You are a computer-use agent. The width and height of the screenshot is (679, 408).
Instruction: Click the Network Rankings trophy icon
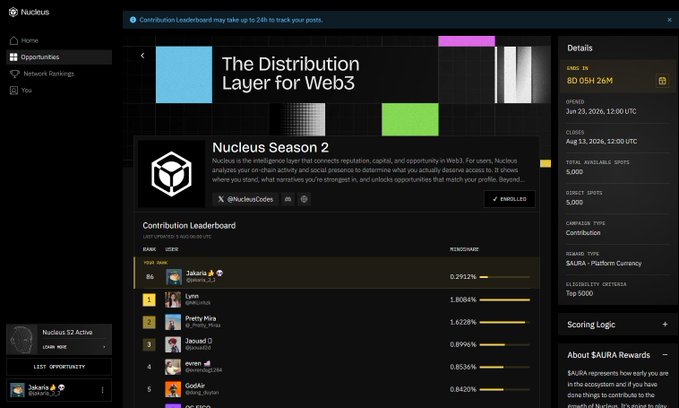(x=14, y=74)
